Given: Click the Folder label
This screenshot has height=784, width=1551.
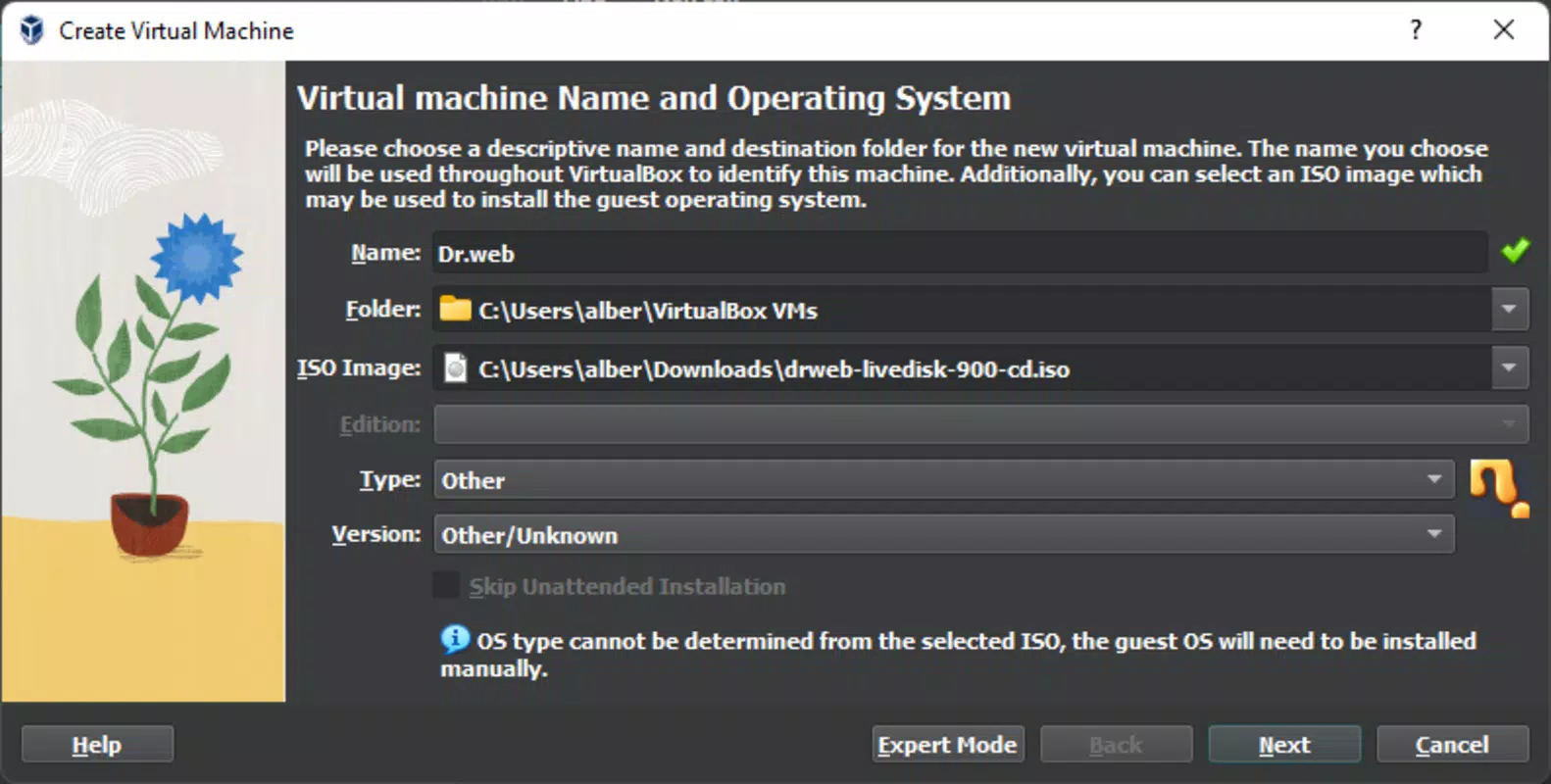Looking at the screenshot, I should pyautogui.click(x=382, y=309).
